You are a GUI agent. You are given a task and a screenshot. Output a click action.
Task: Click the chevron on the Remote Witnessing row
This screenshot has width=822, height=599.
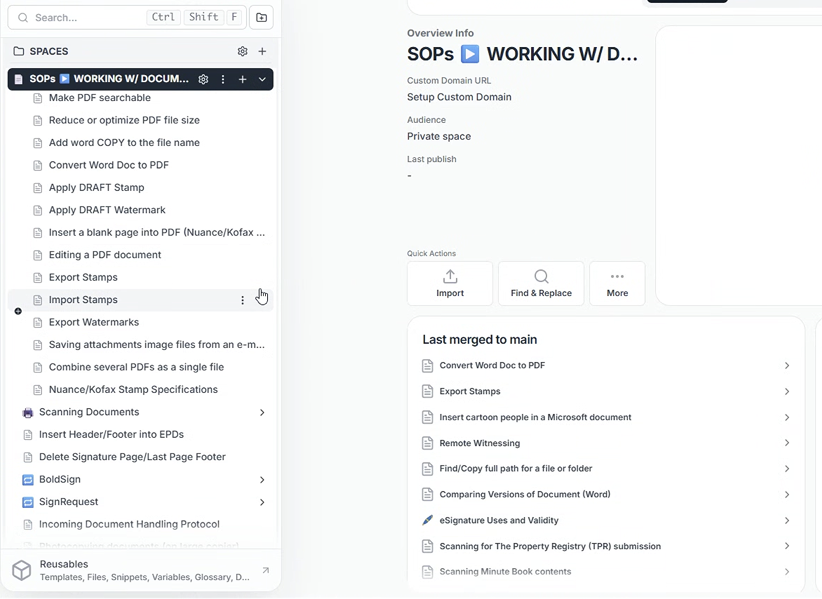(x=787, y=443)
